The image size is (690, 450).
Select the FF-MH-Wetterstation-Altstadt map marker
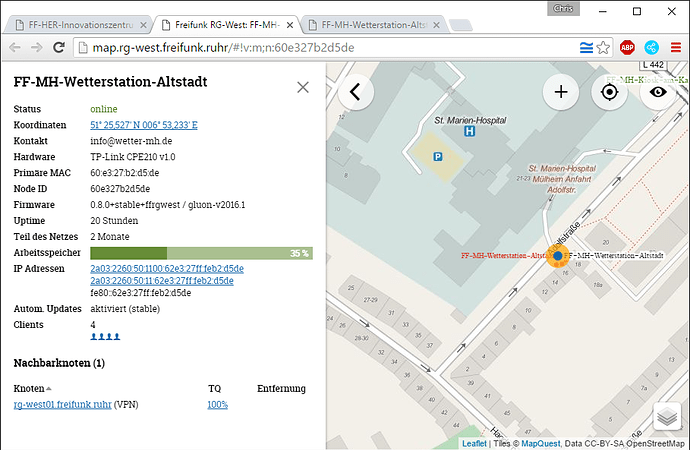coord(558,256)
